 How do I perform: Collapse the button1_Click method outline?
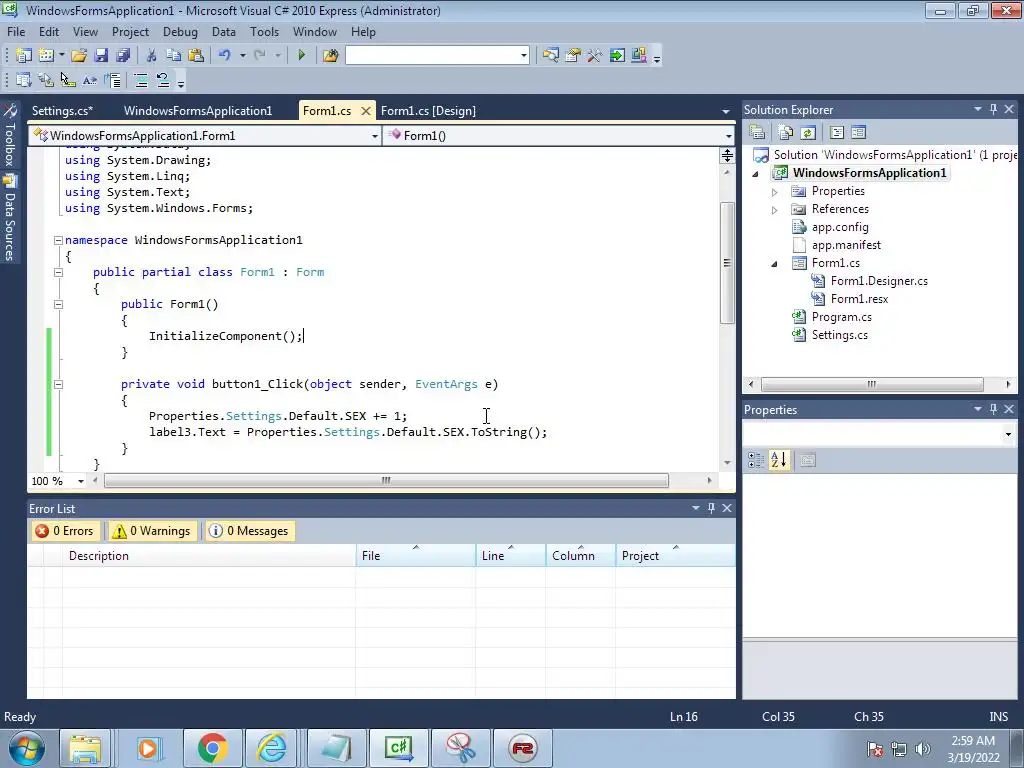coord(58,385)
